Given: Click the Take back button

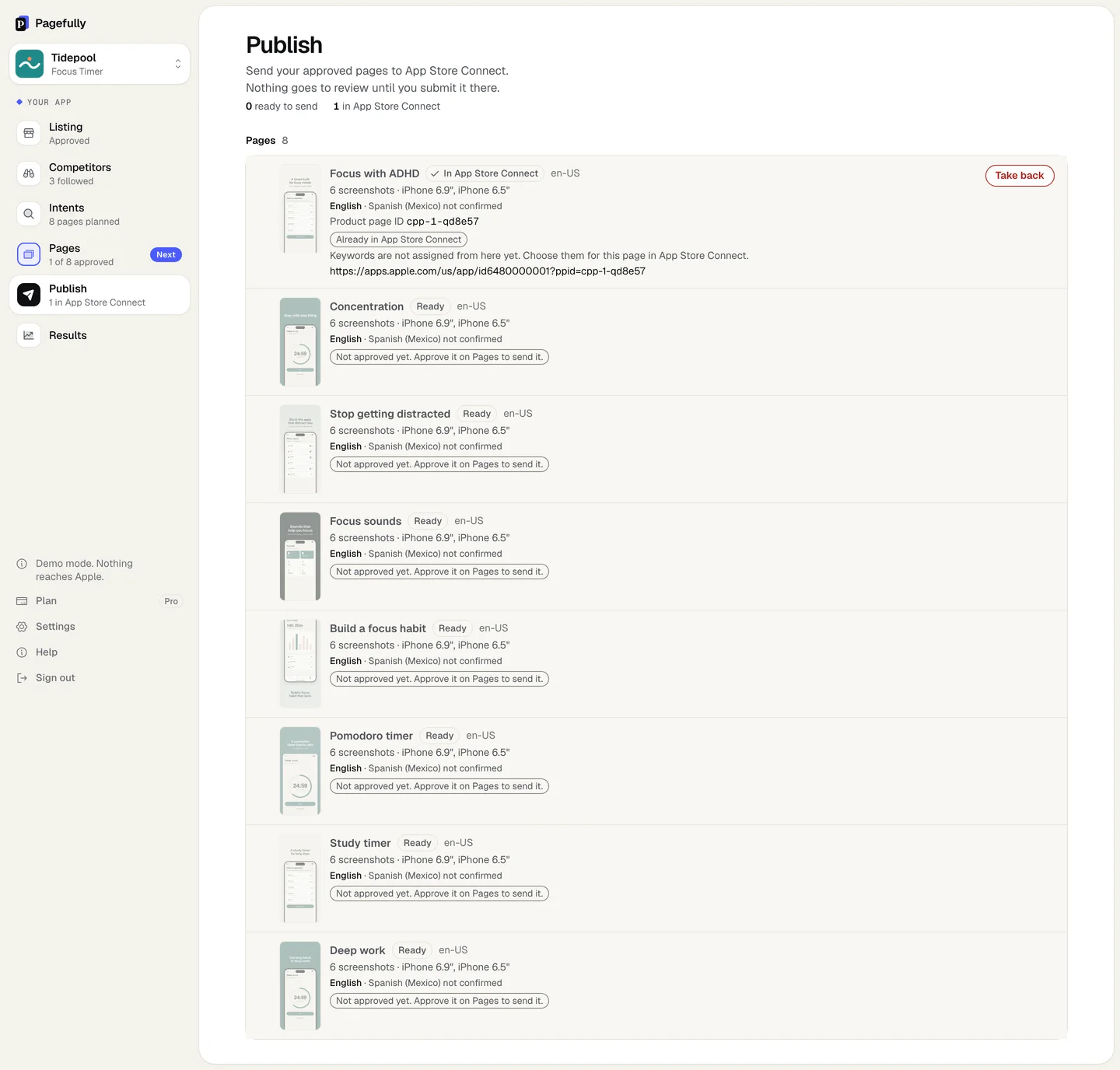Looking at the screenshot, I should click(x=1020, y=176).
